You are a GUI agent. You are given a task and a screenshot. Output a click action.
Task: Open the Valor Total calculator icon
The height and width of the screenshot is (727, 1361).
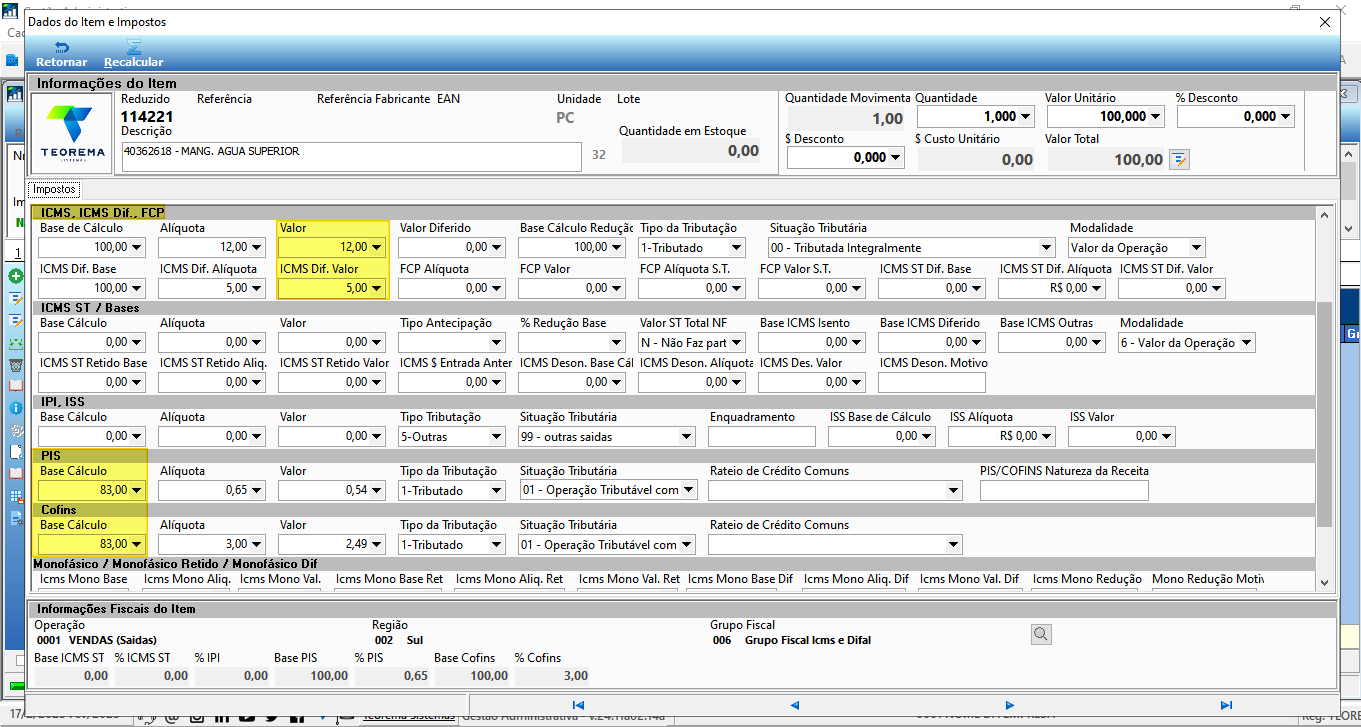[x=1179, y=159]
